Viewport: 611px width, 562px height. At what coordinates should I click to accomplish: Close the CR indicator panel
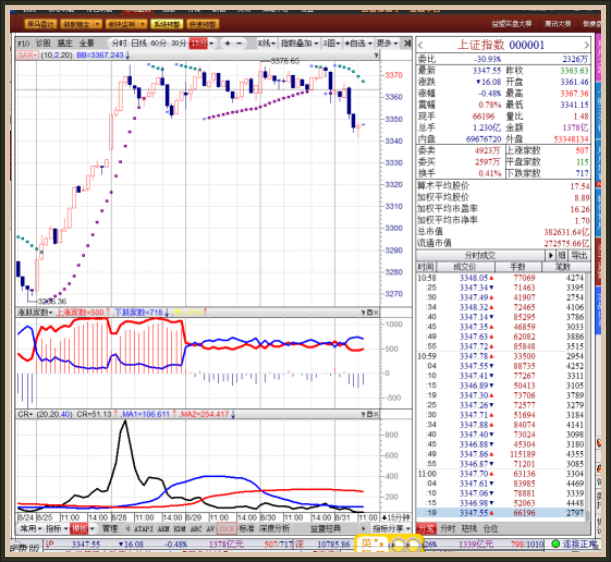point(376,414)
